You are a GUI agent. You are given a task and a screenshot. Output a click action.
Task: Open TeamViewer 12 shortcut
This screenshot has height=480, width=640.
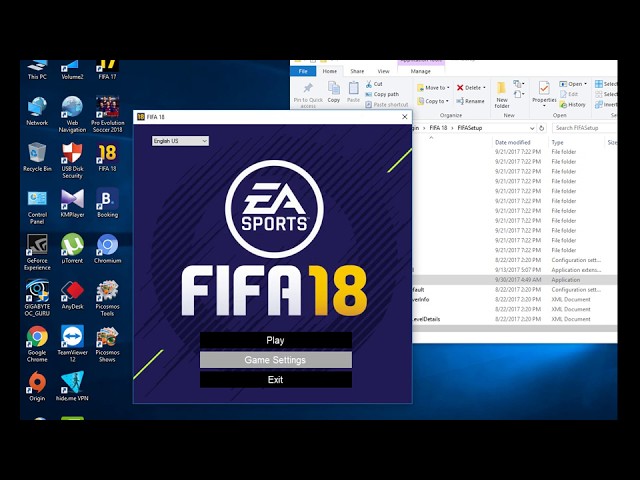tap(72, 344)
